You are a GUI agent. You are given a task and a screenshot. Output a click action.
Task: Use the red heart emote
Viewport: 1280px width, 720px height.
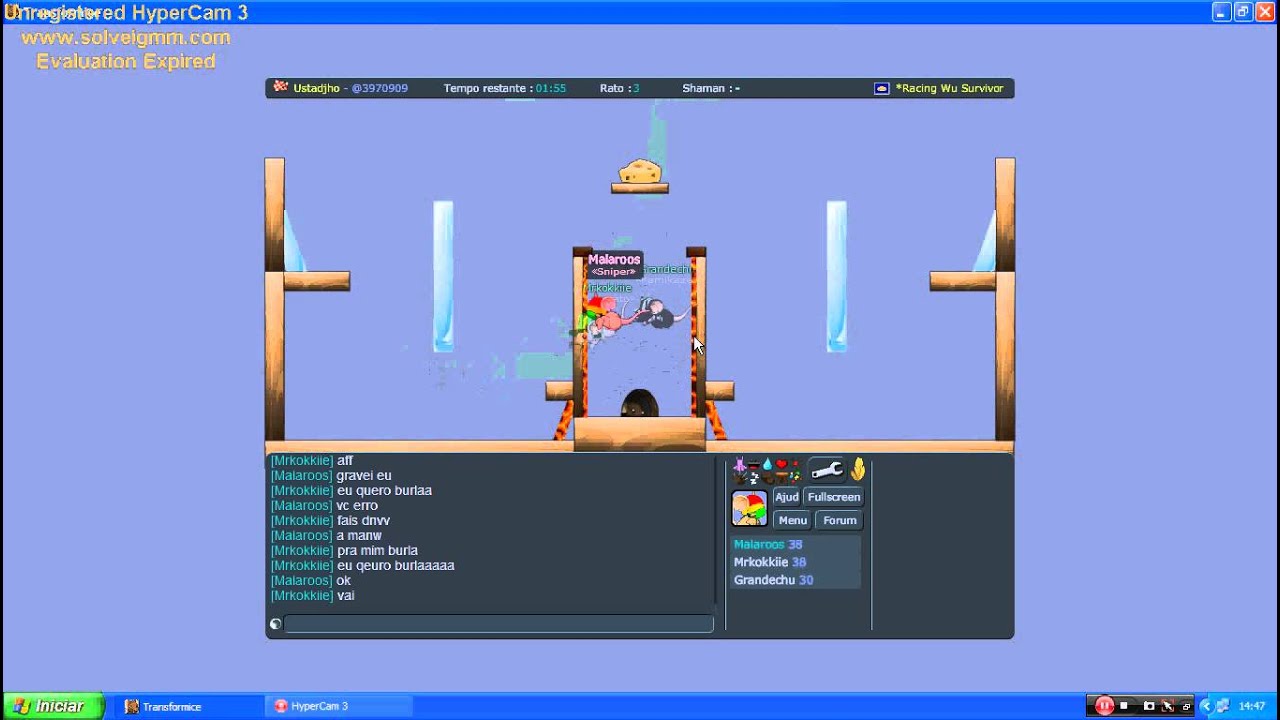(782, 463)
